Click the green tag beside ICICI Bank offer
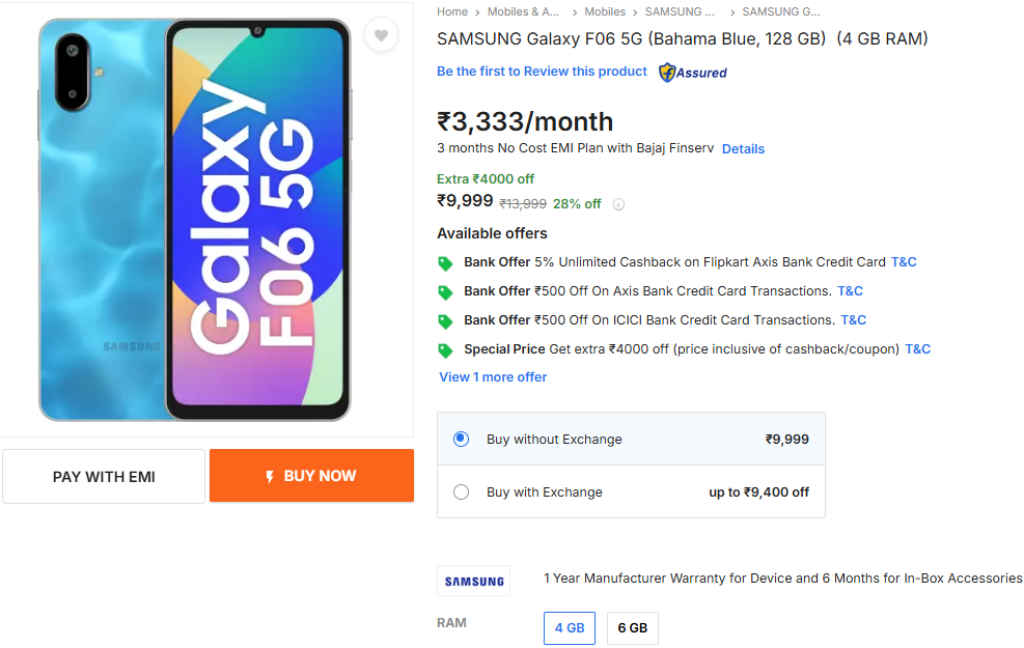The image size is (1024, 648). [444, 320]
